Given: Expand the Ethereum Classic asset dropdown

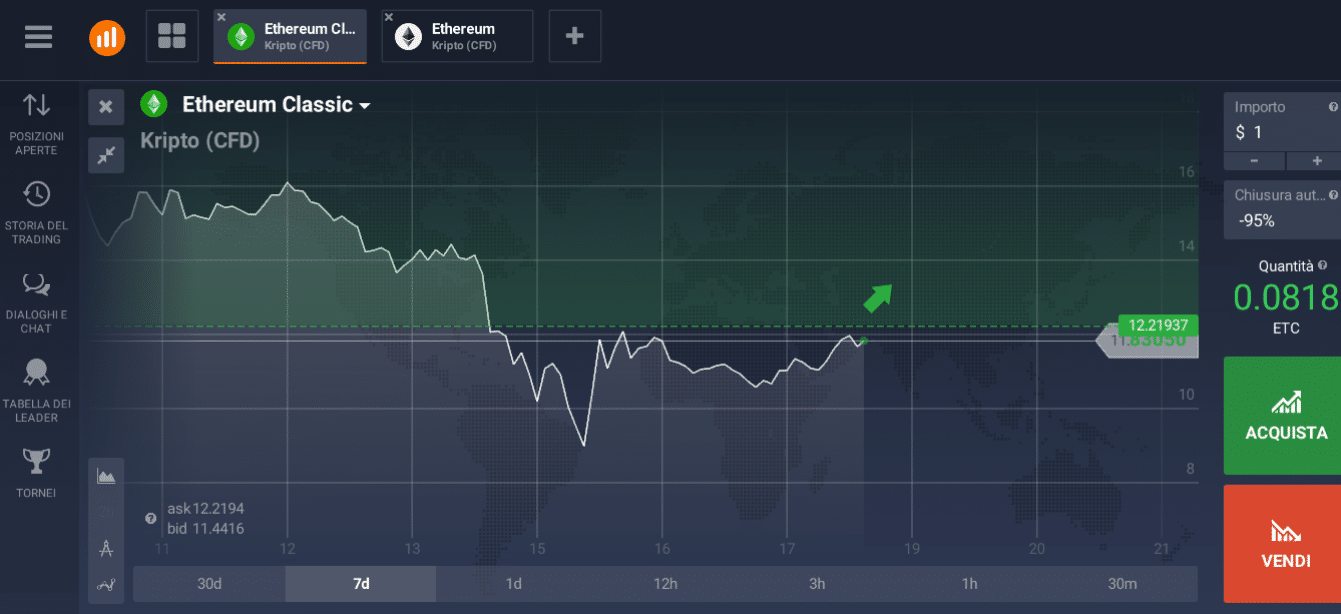Looking at the screenshot, I should [364, 105].
